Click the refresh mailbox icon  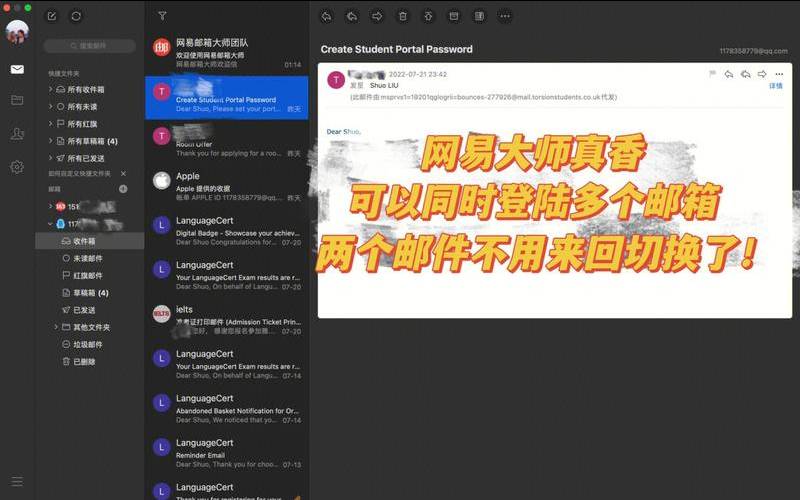click(x=76, y=16)
